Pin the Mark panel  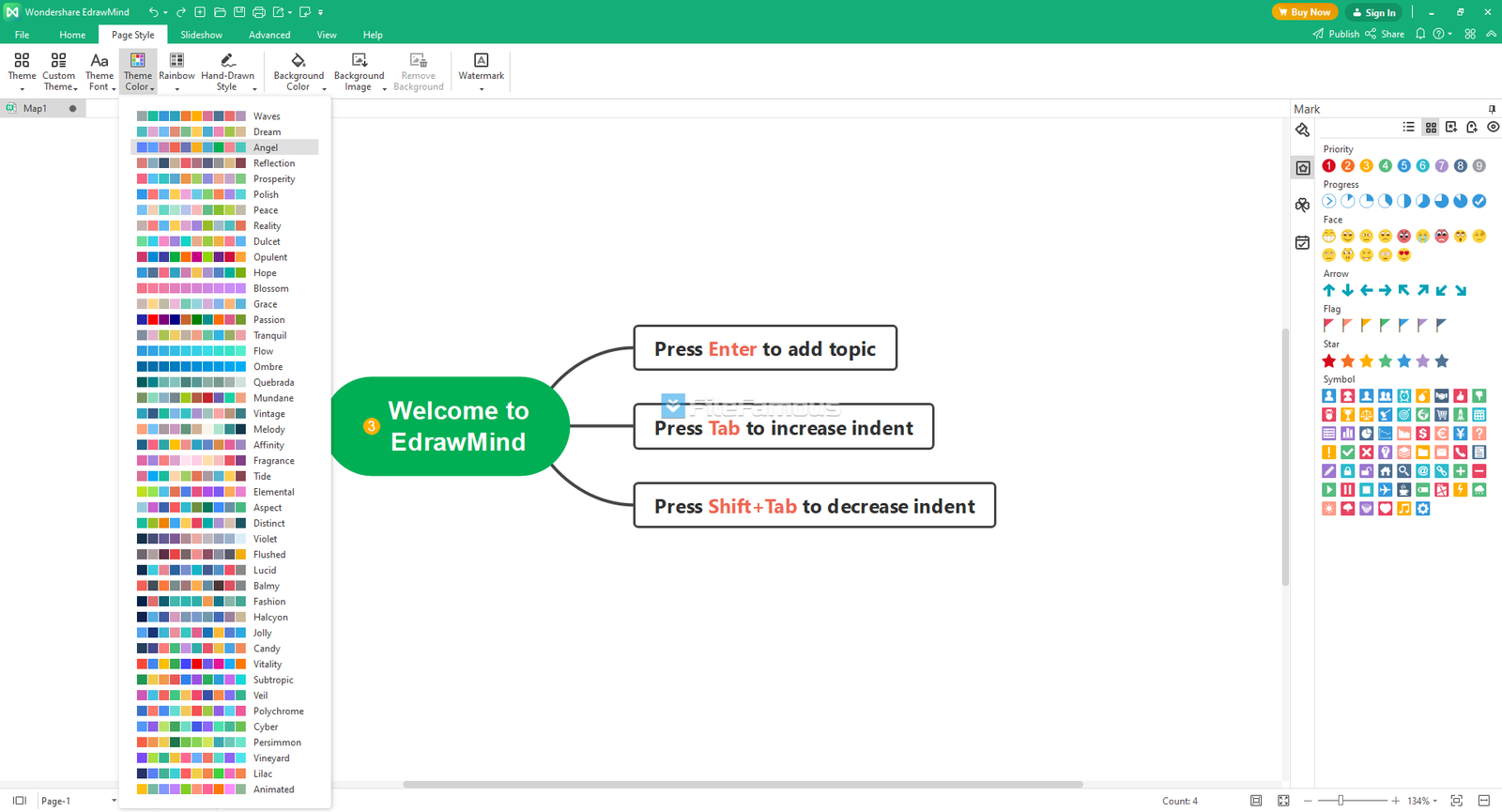pos(1493,109)
